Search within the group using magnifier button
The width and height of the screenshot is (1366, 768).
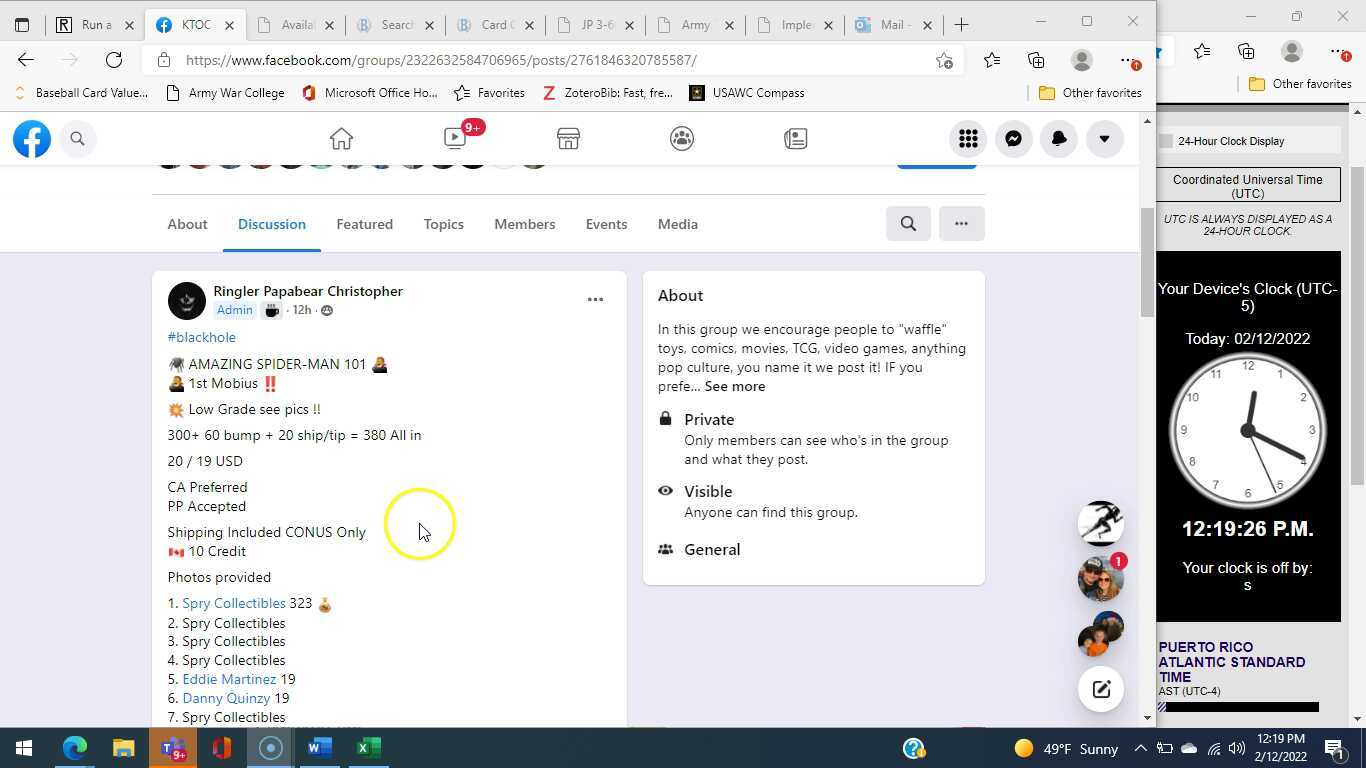[x=908, y=224]
